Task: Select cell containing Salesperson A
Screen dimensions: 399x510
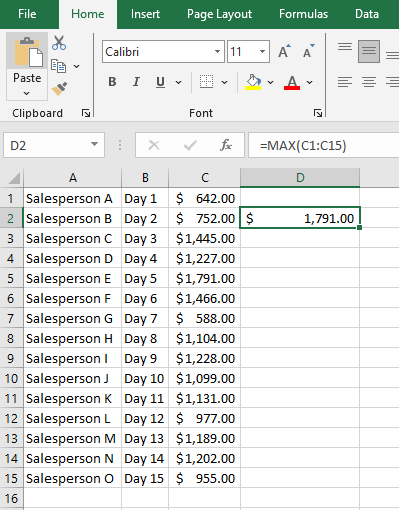Action: pos(73,199)
